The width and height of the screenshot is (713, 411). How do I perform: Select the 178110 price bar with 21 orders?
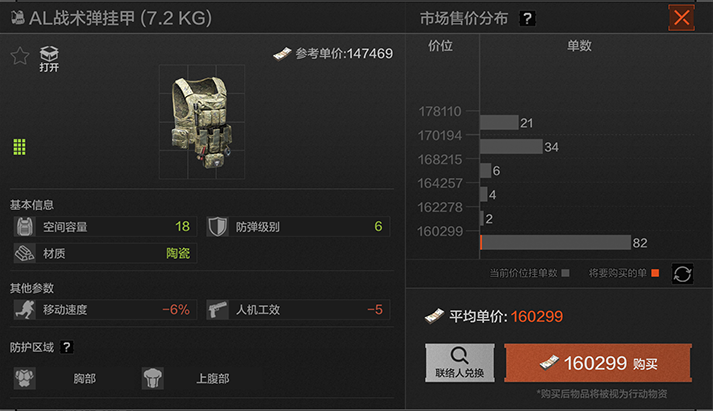click(x=499, y=122)
